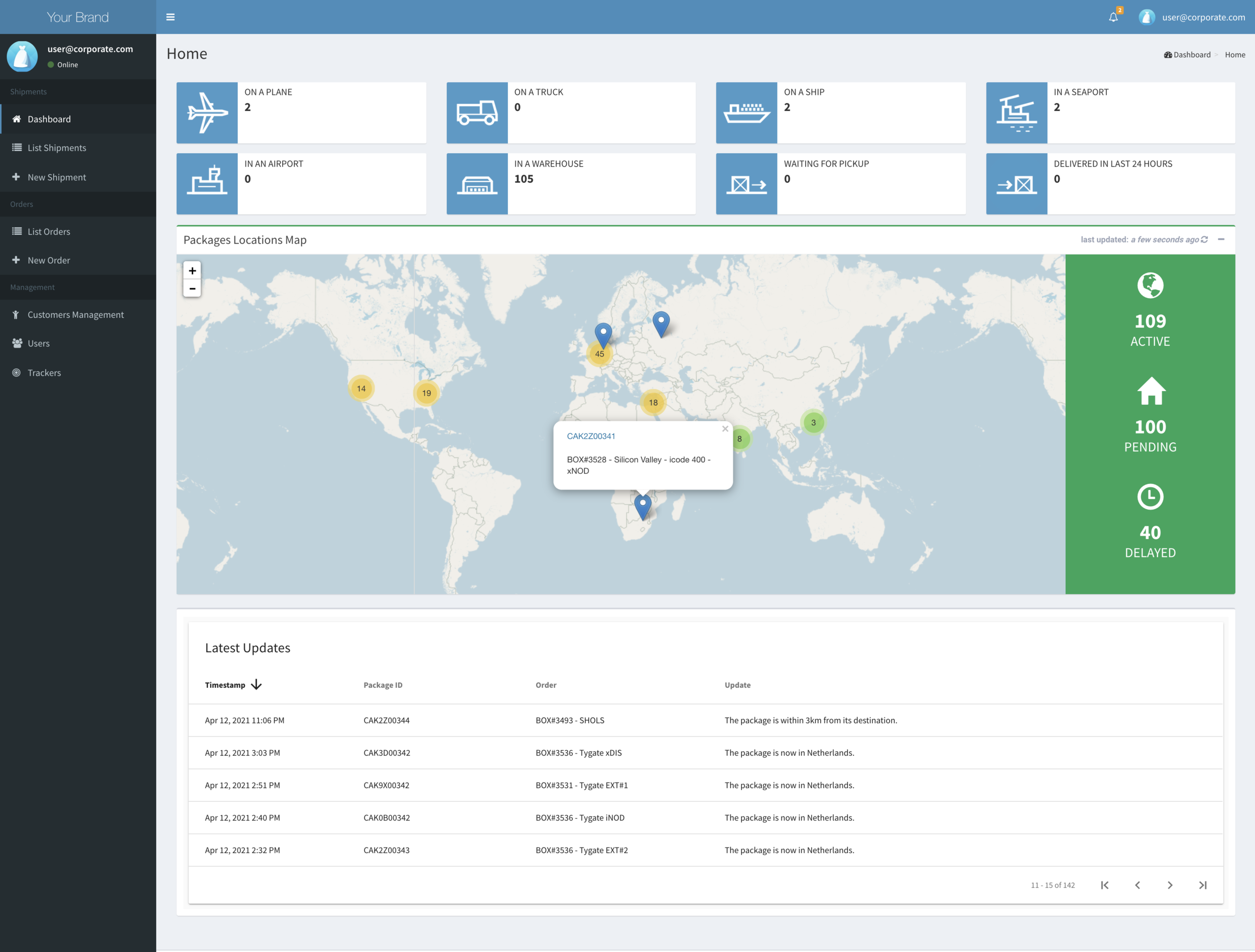1255x952 pixels.
Task: Expand the cluster with 18 packages near Africa
Action: [x=652, y=402]
